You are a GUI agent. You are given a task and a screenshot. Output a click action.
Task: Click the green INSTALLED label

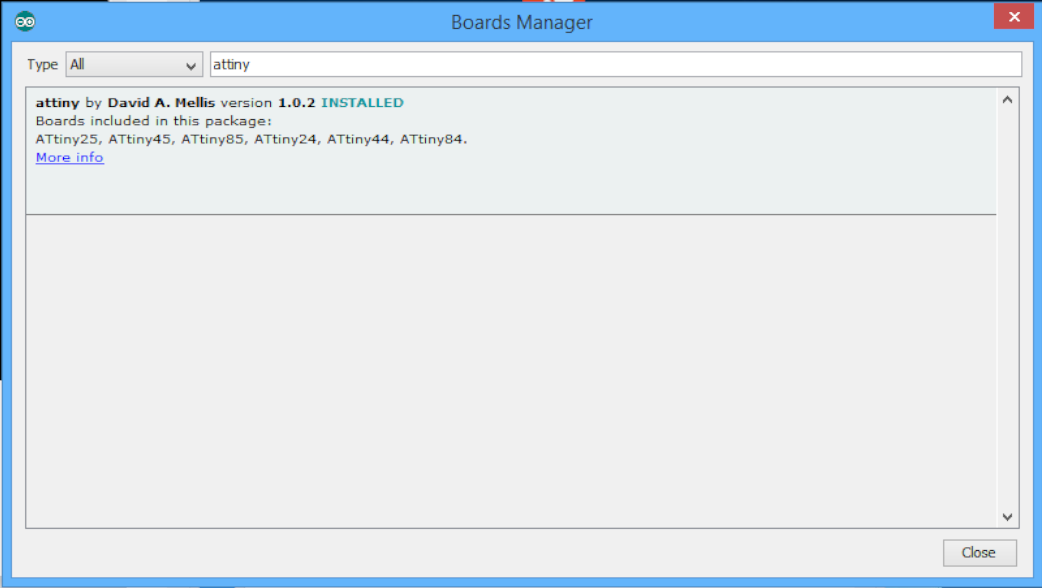[x=361, y=102]
